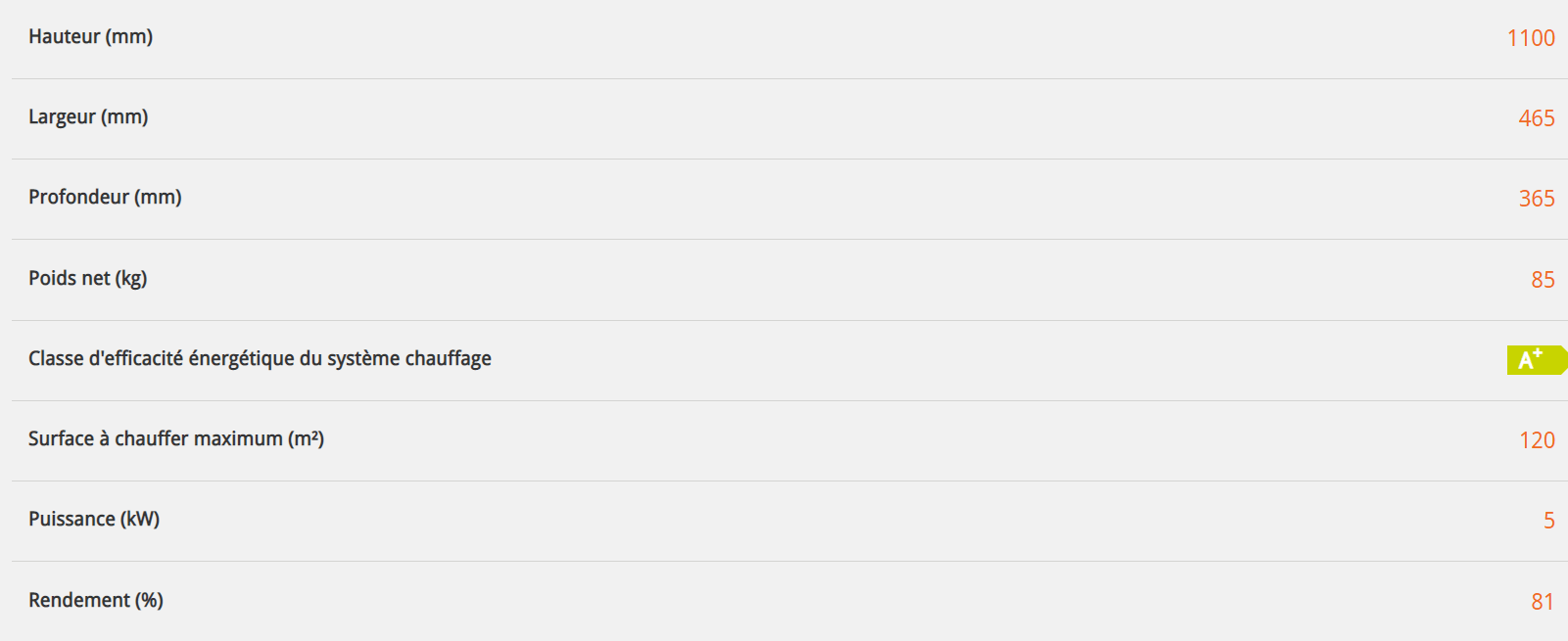The width and height of the screenshot is (1568, 641).
Task: Click the Puissance (kW) label
Action: (x=94, y=520)
